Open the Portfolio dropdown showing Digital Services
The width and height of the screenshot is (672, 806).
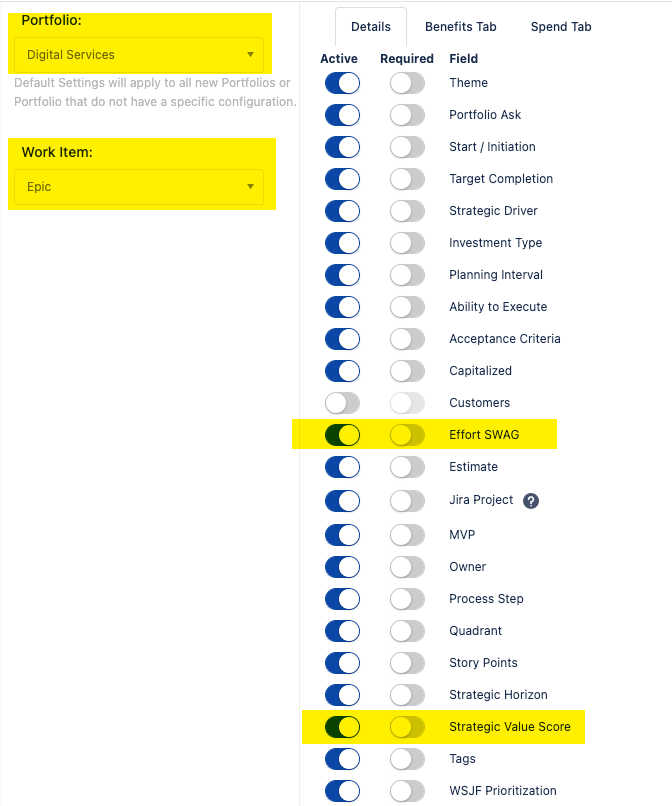137,55
